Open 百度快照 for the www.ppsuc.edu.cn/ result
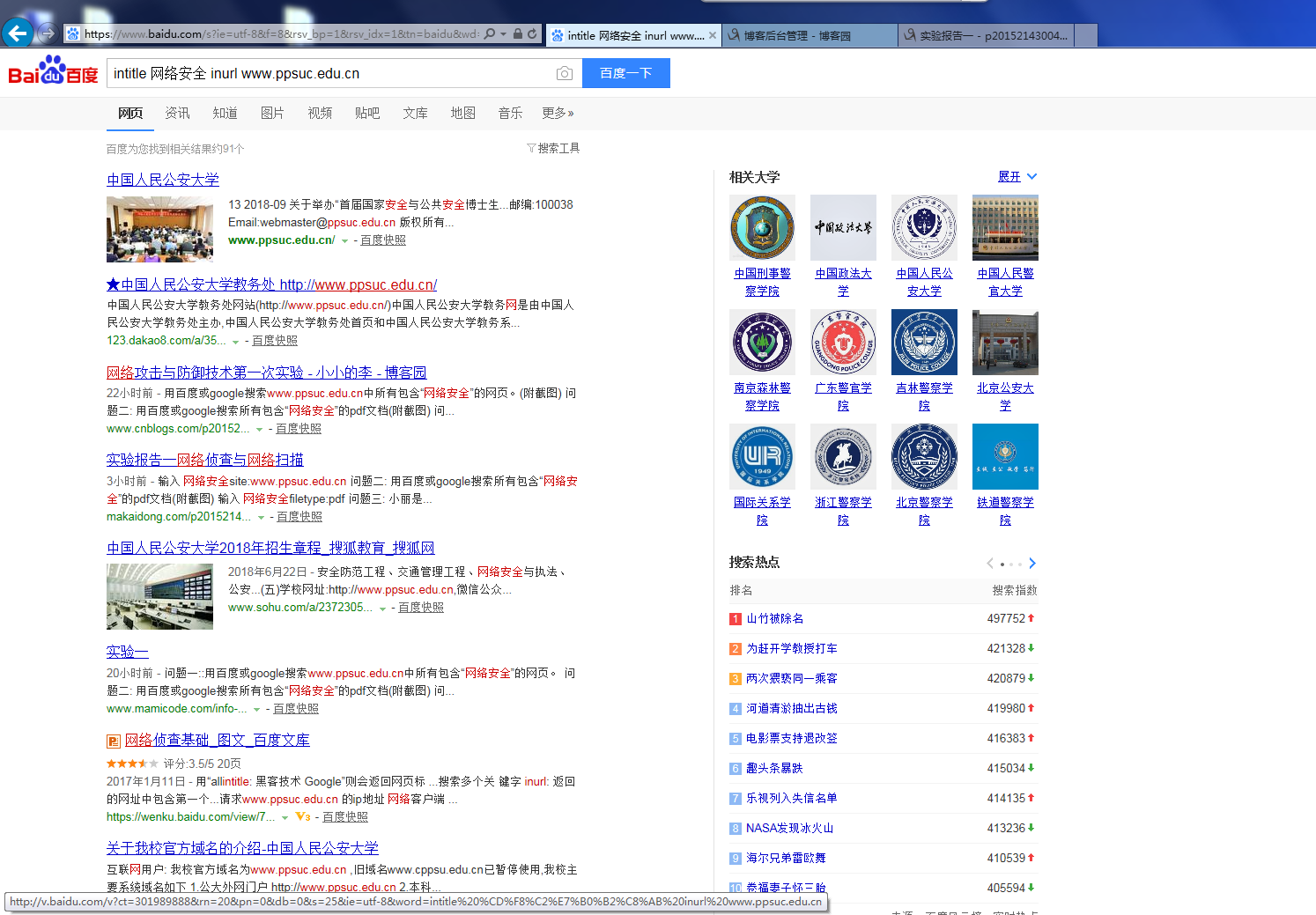The width and height of the screenshot is (1316, 915). tap(383, 240)
